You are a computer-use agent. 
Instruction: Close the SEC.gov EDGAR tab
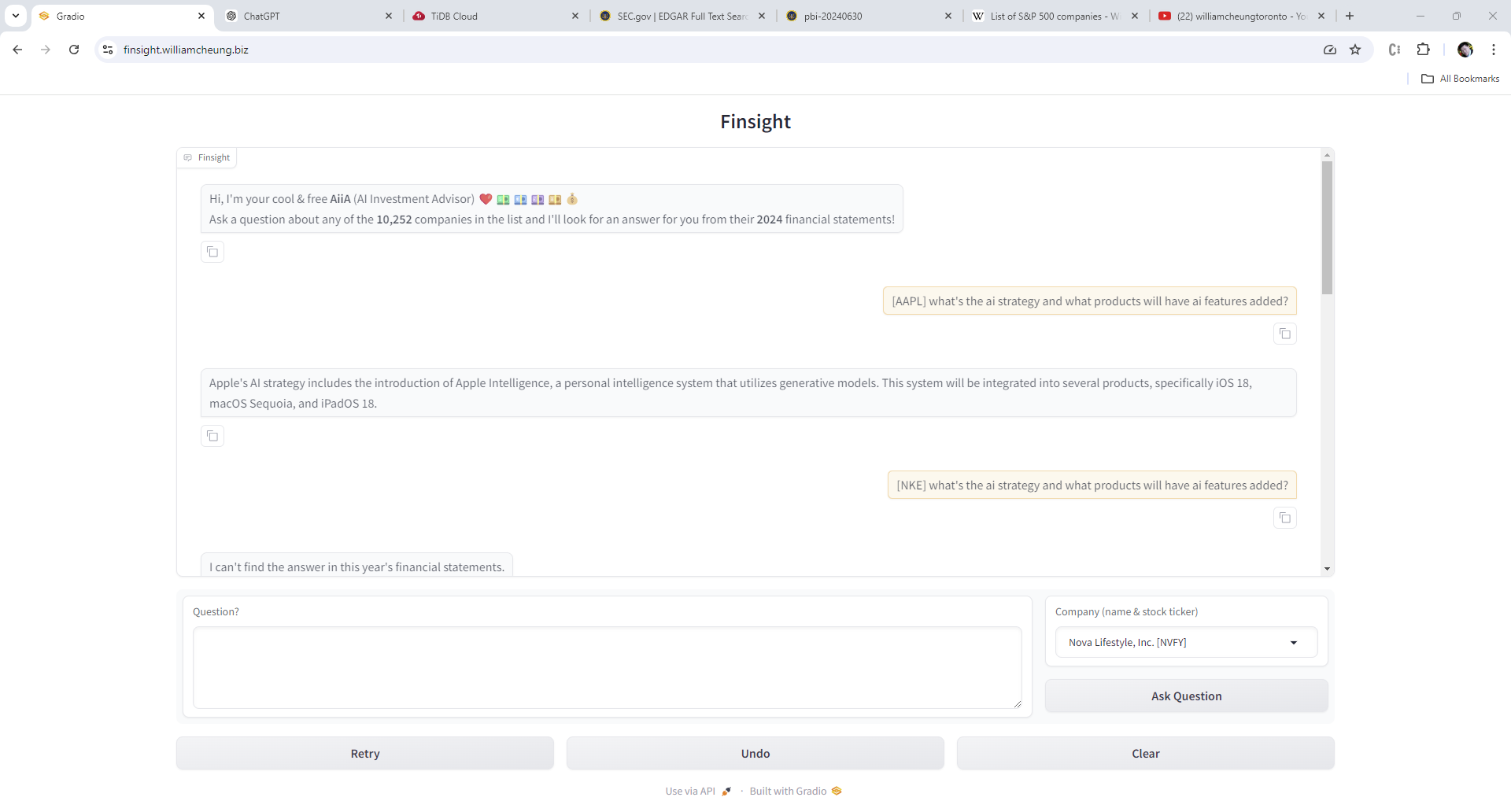pyautogui.click(x=762, y=16)
